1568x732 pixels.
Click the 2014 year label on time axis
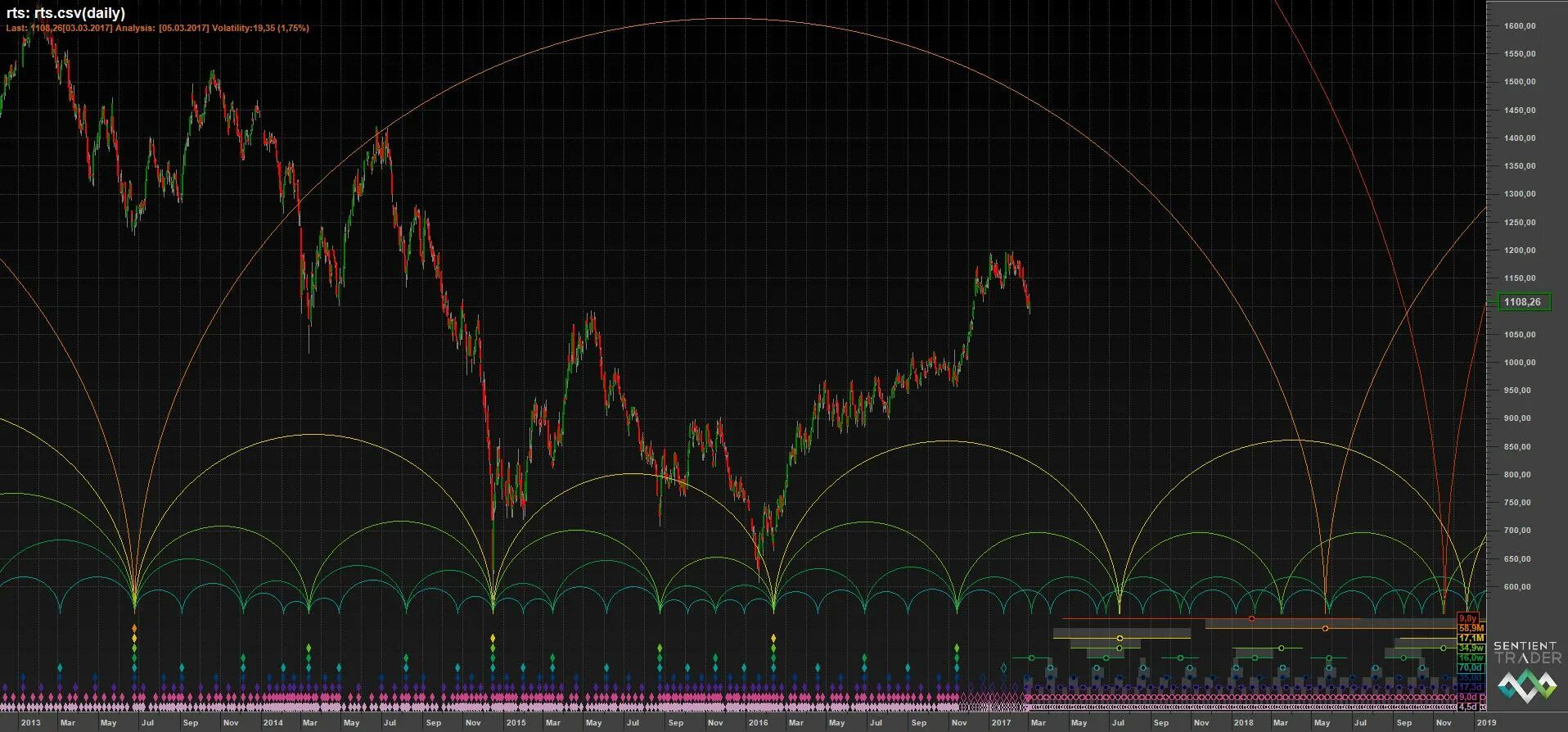tap(273, 723)
